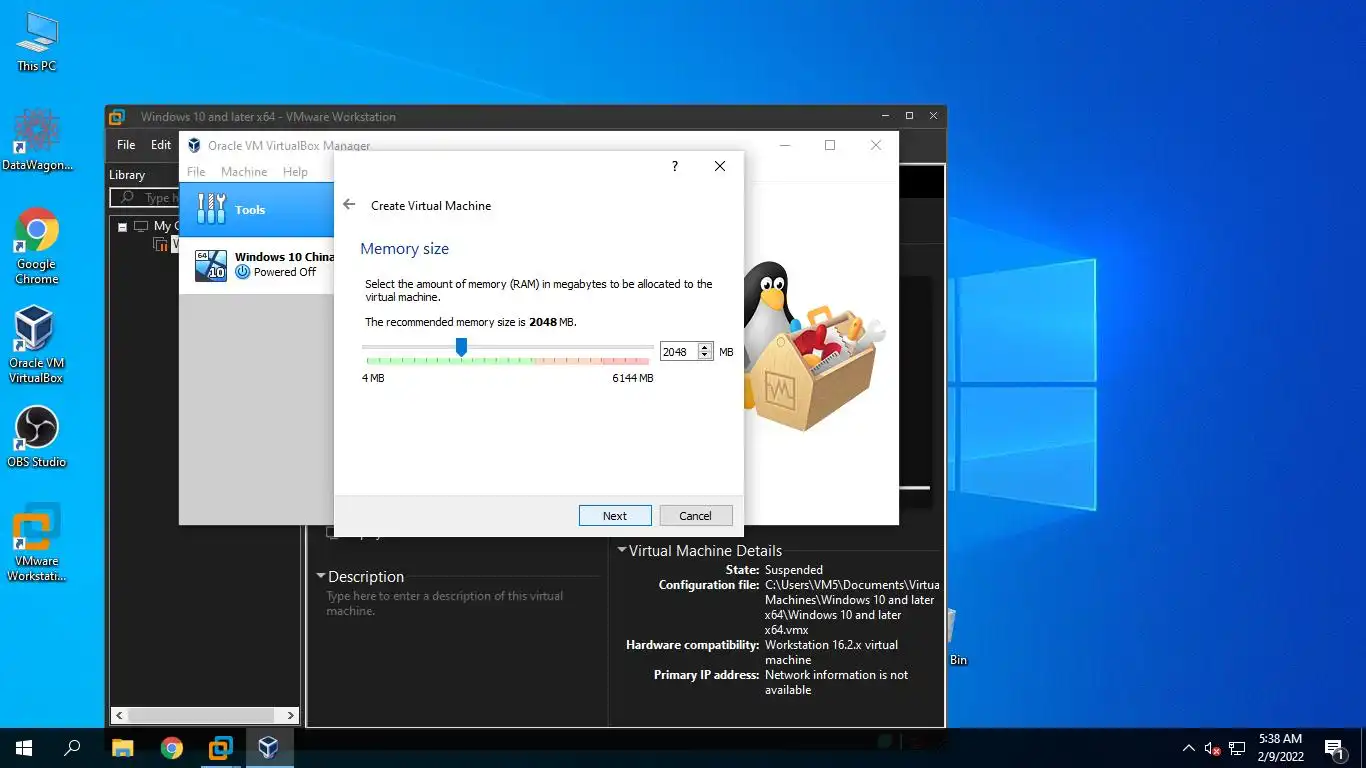
Task: Click the Configuration file path text
Action: 852,607
